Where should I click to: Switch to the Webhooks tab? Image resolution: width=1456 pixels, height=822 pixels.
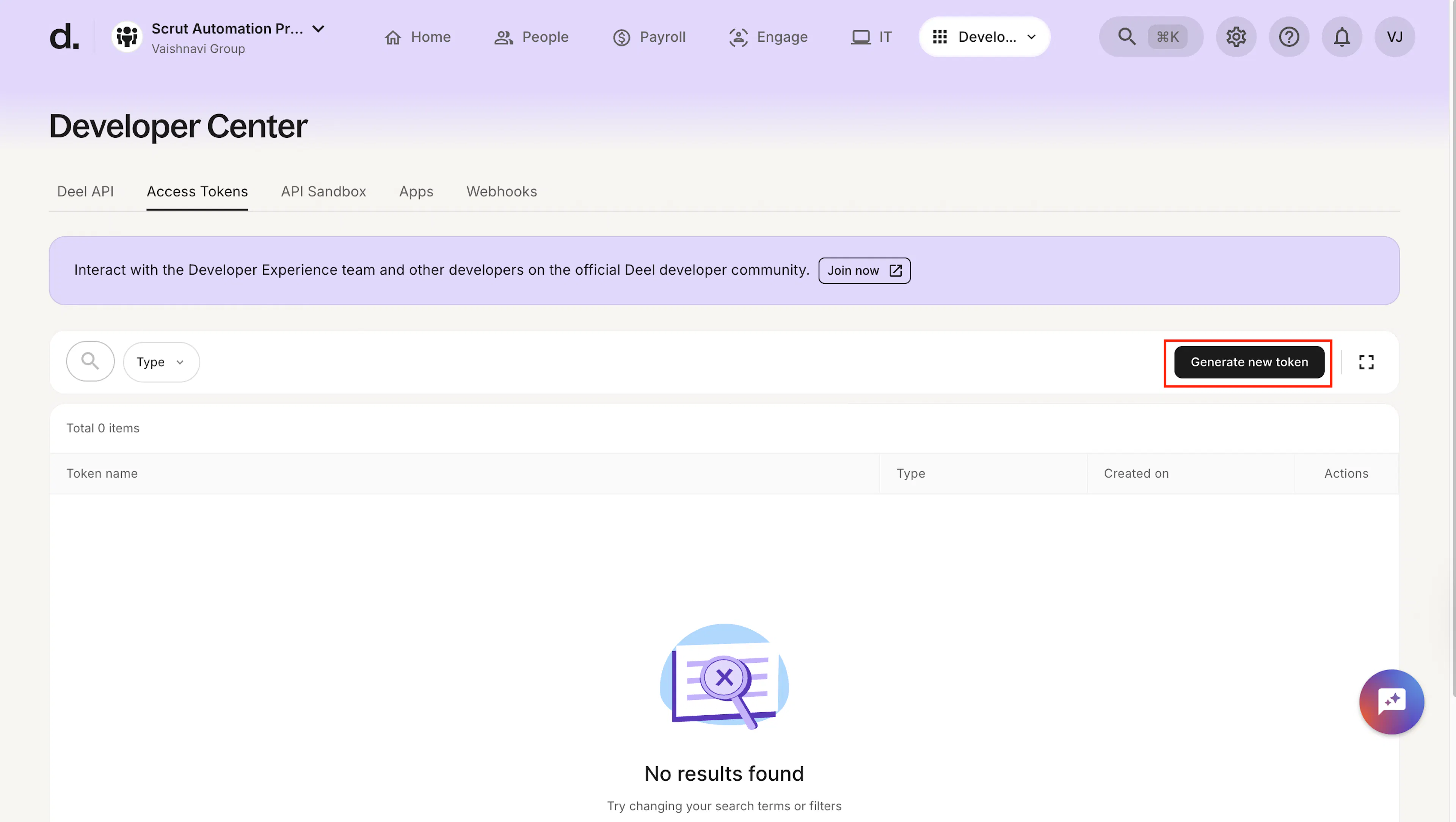tap(501, 191)
